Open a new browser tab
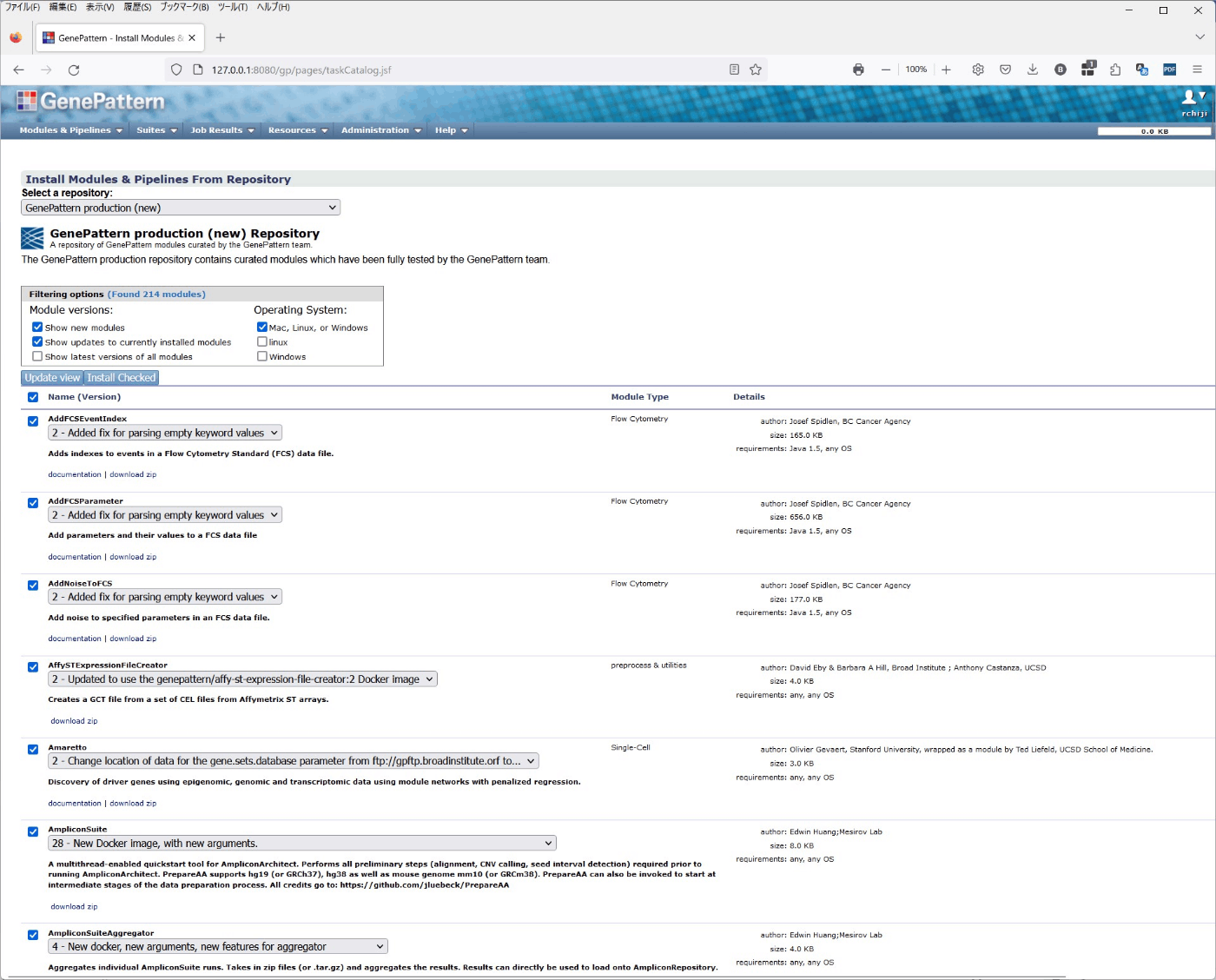Screen dimensions: 1216x980 coord(221,37)
